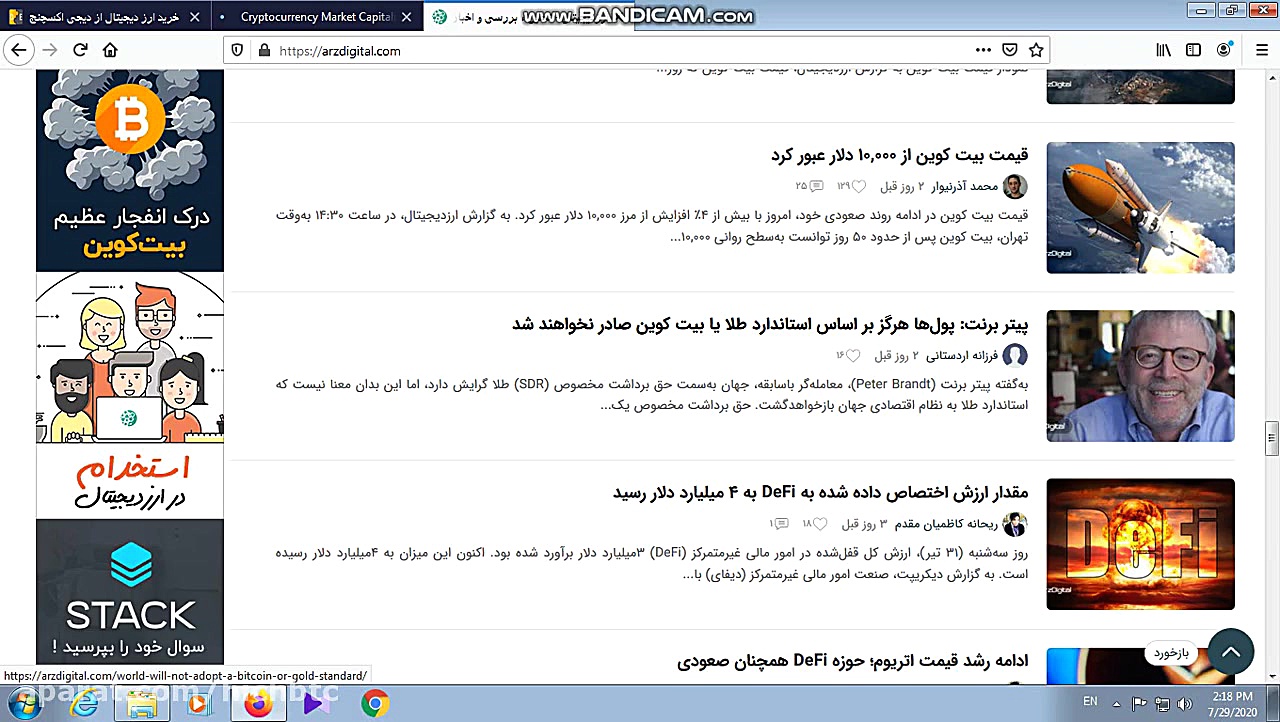Click the page vertical scrollbar thumb

pos(1271,437)
